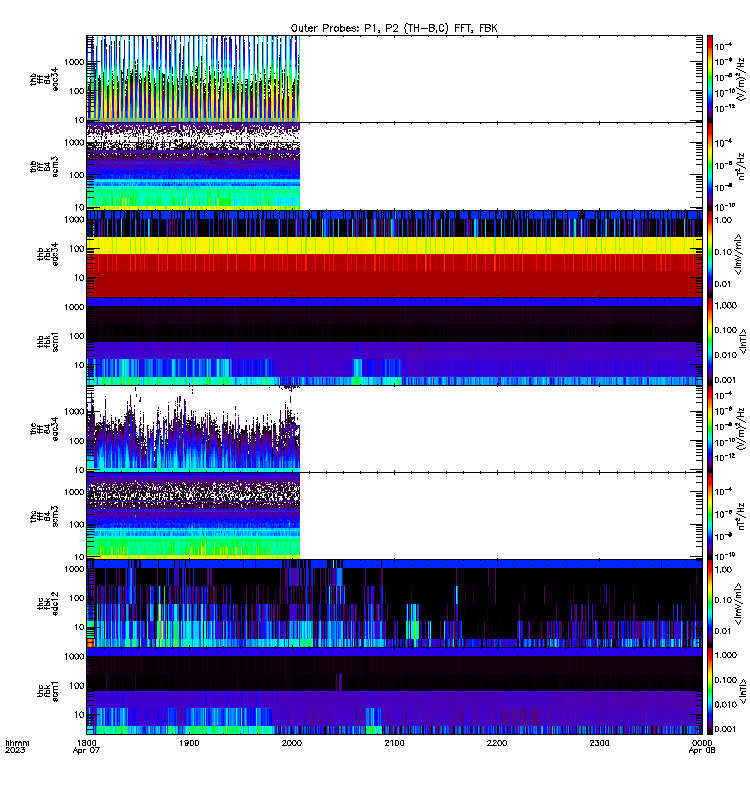This screenshot has width=750, height=800.
Task: Click the yellow band in thb fbk edc34
Action: coord(394,245)
